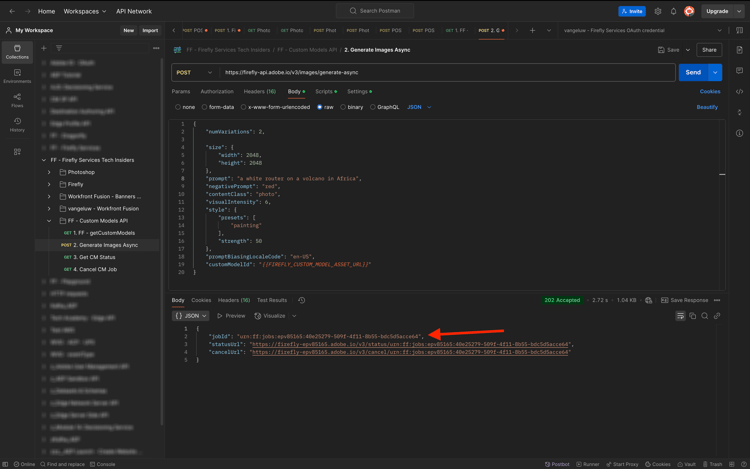Open the Test Results response tab

271,300
